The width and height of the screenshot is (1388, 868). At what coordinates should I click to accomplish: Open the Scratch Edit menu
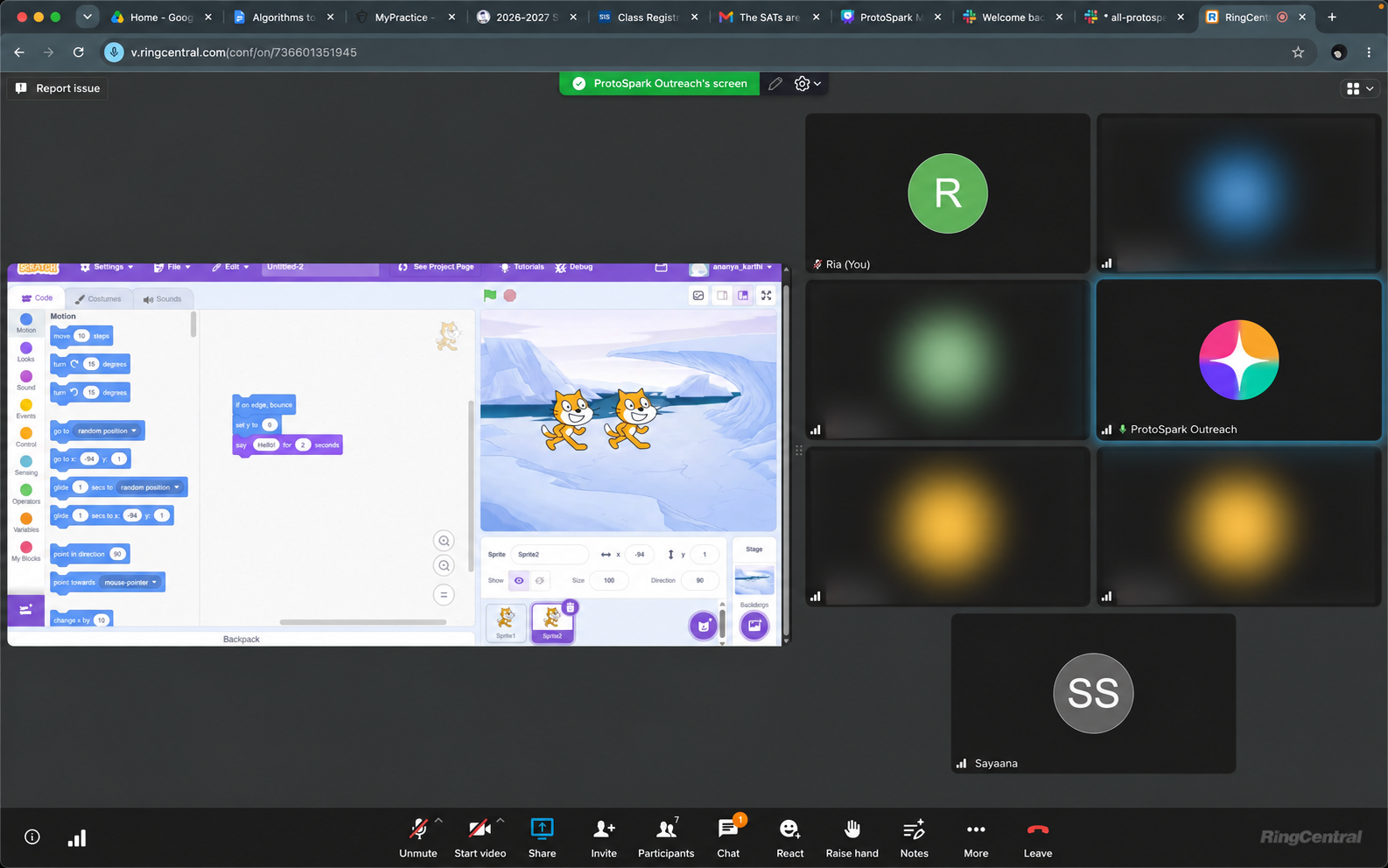point(230,267)
